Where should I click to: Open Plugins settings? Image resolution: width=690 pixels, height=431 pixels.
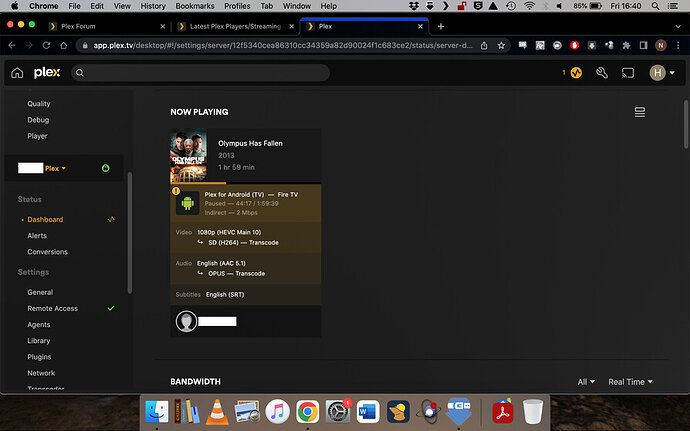[x=39, y=357]
